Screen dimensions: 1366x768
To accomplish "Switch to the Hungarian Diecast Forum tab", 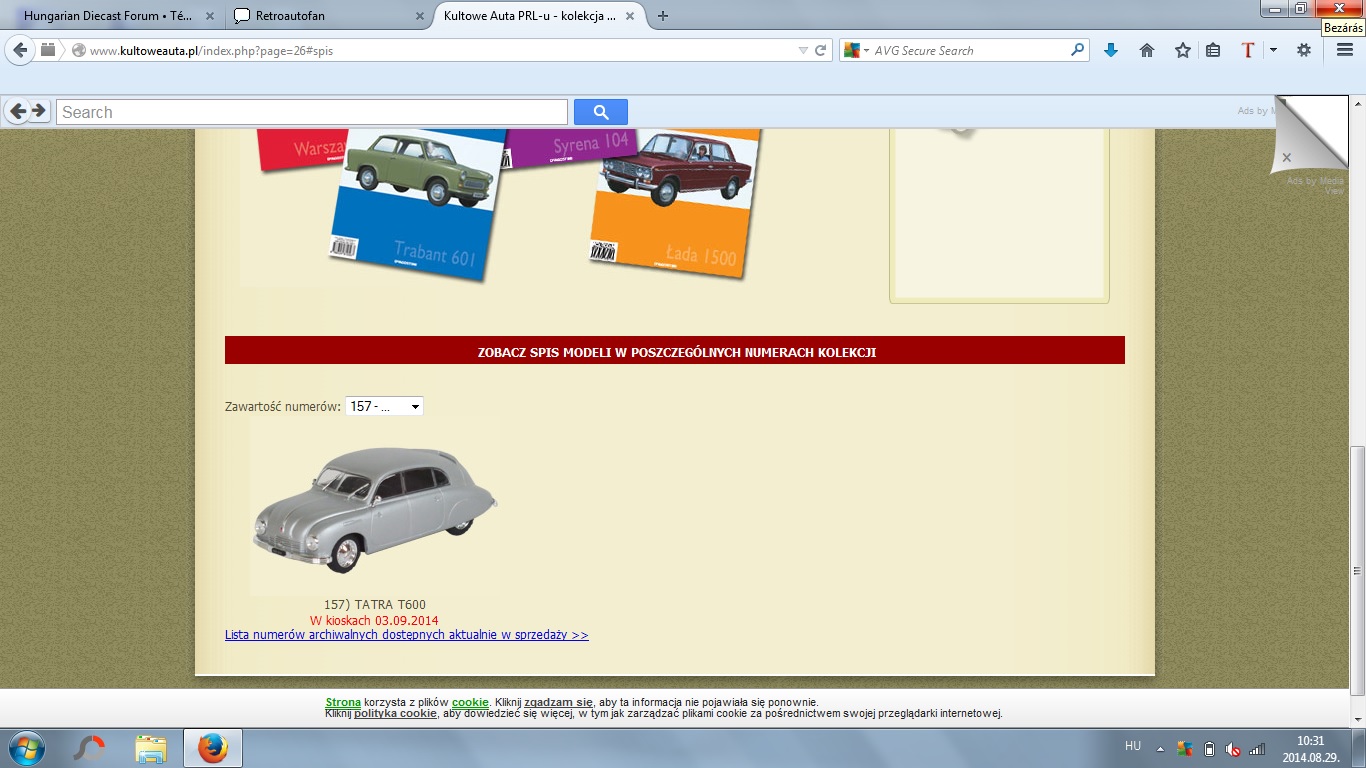I will click(108, 16).
